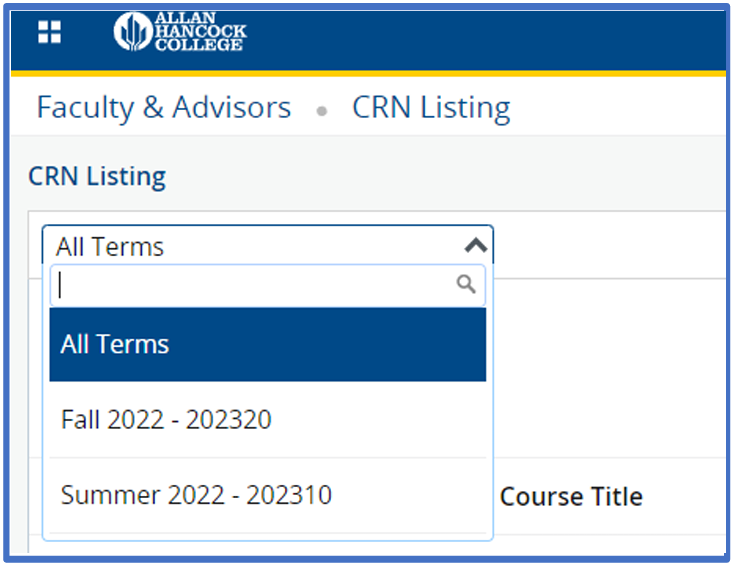Click the Allan Hancock College shield emblem
The width and height of the screenshot is (733, 567).
coord(130,33)
